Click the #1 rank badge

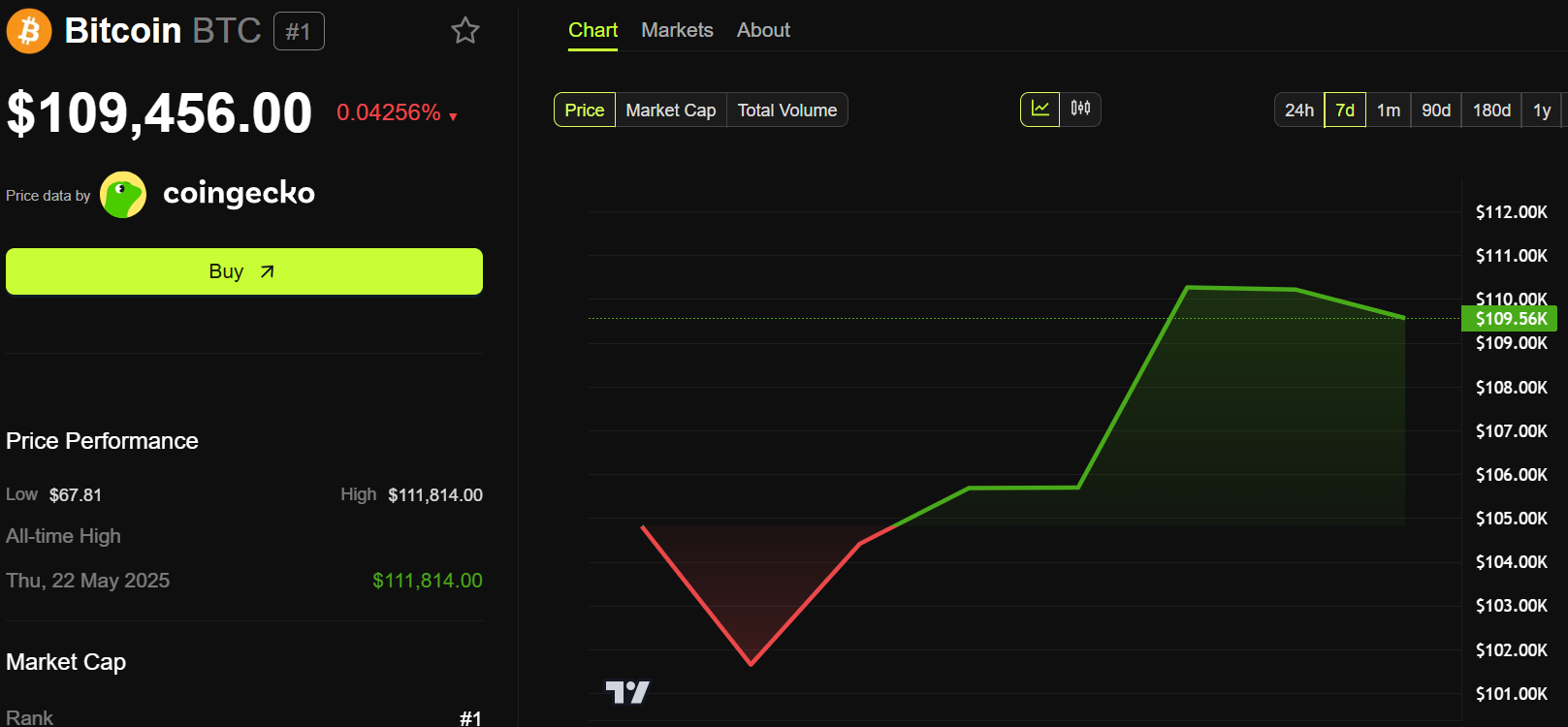[x=299, y=31]
